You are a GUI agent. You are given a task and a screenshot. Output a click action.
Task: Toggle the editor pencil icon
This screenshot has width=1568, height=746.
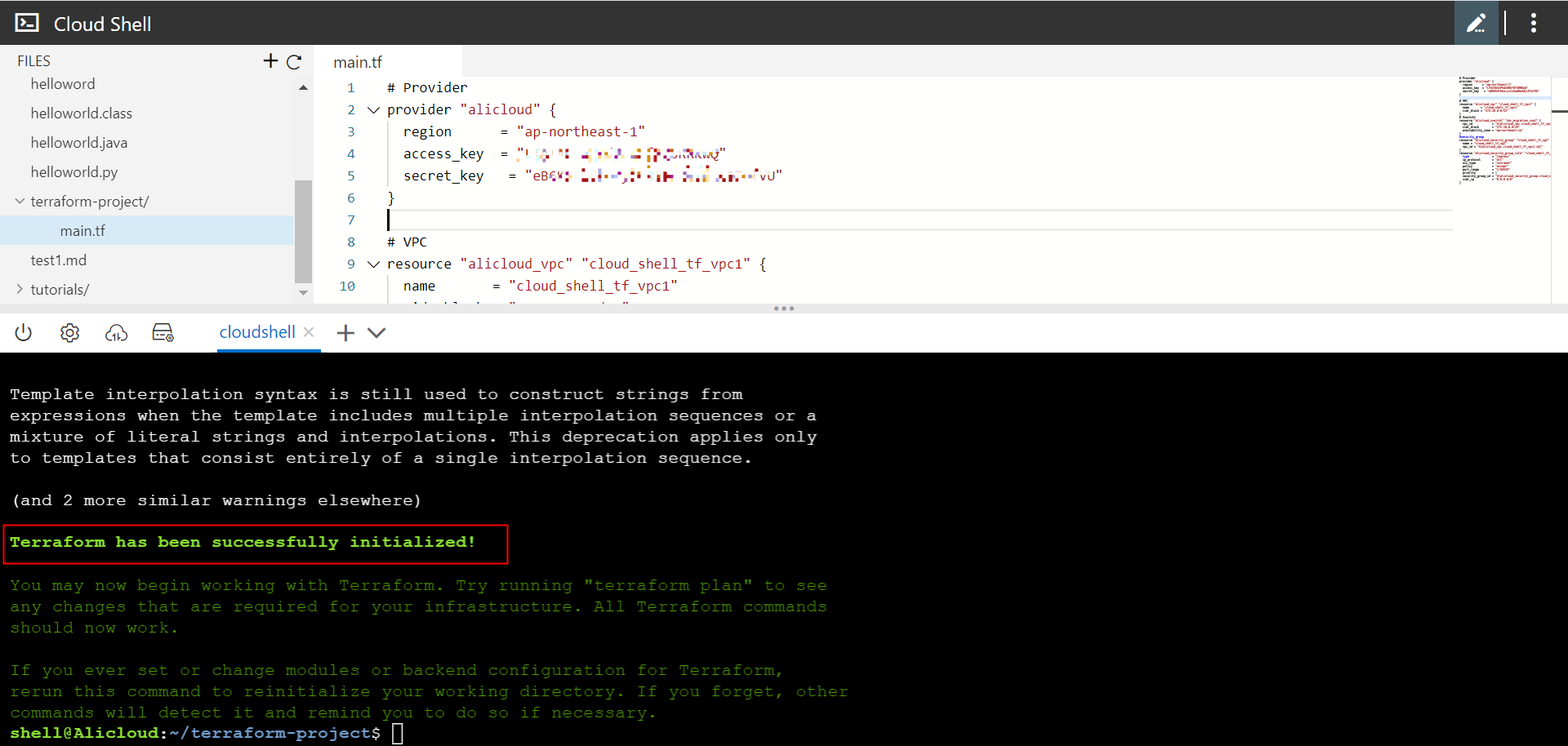(1476, 23)
